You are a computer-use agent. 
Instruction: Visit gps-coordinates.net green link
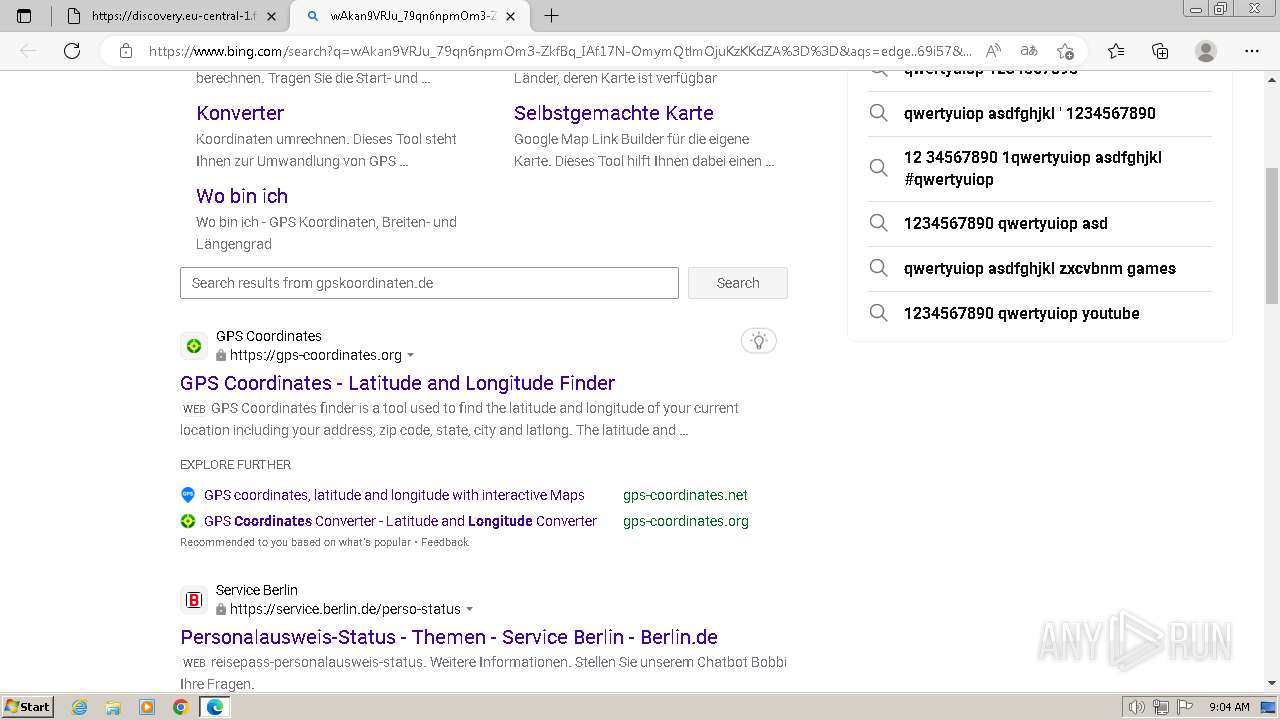[685, 495]
